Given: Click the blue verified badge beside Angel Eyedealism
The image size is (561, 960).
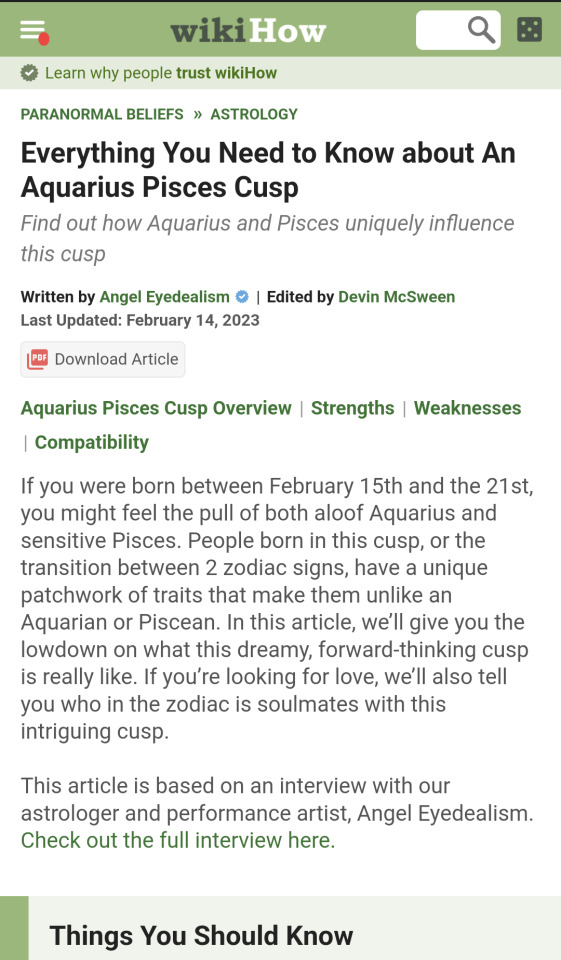Looking at the screenshot, I should (242, 297).
